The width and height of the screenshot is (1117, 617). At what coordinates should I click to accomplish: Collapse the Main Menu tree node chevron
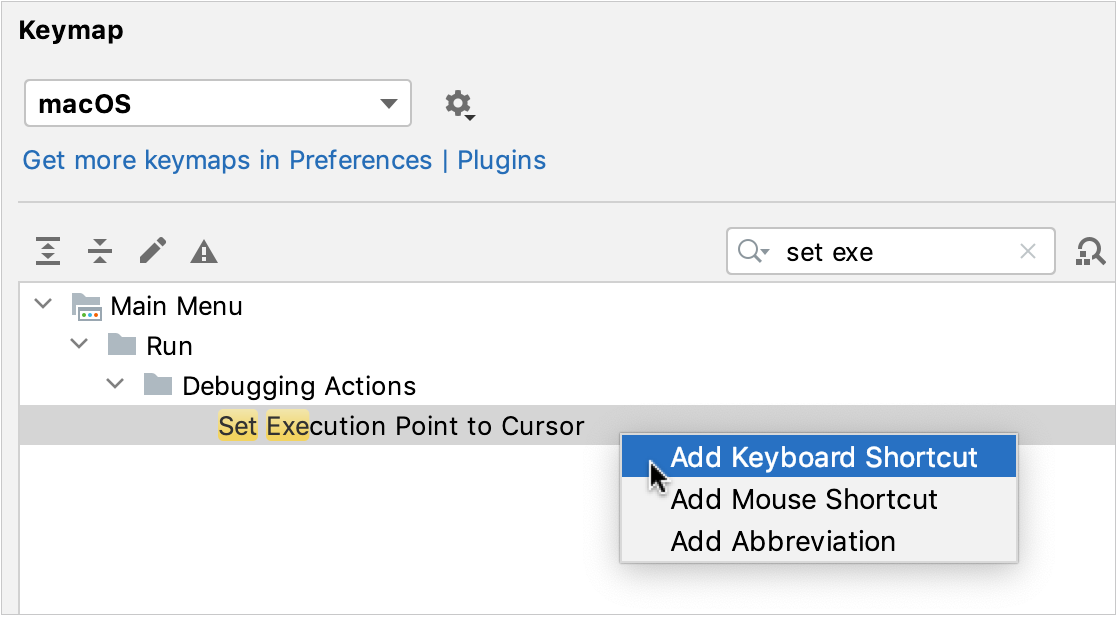pyautogui.click(x=42, y=305)
